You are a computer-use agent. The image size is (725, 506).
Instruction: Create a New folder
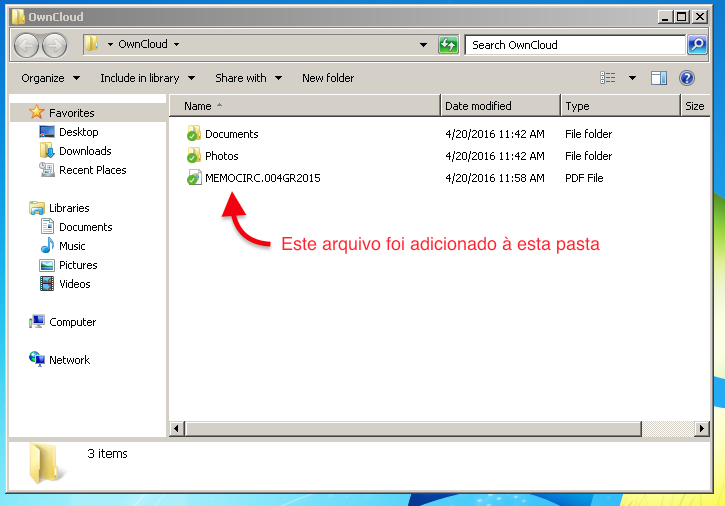pyautogui.click(x=328, y=78)
